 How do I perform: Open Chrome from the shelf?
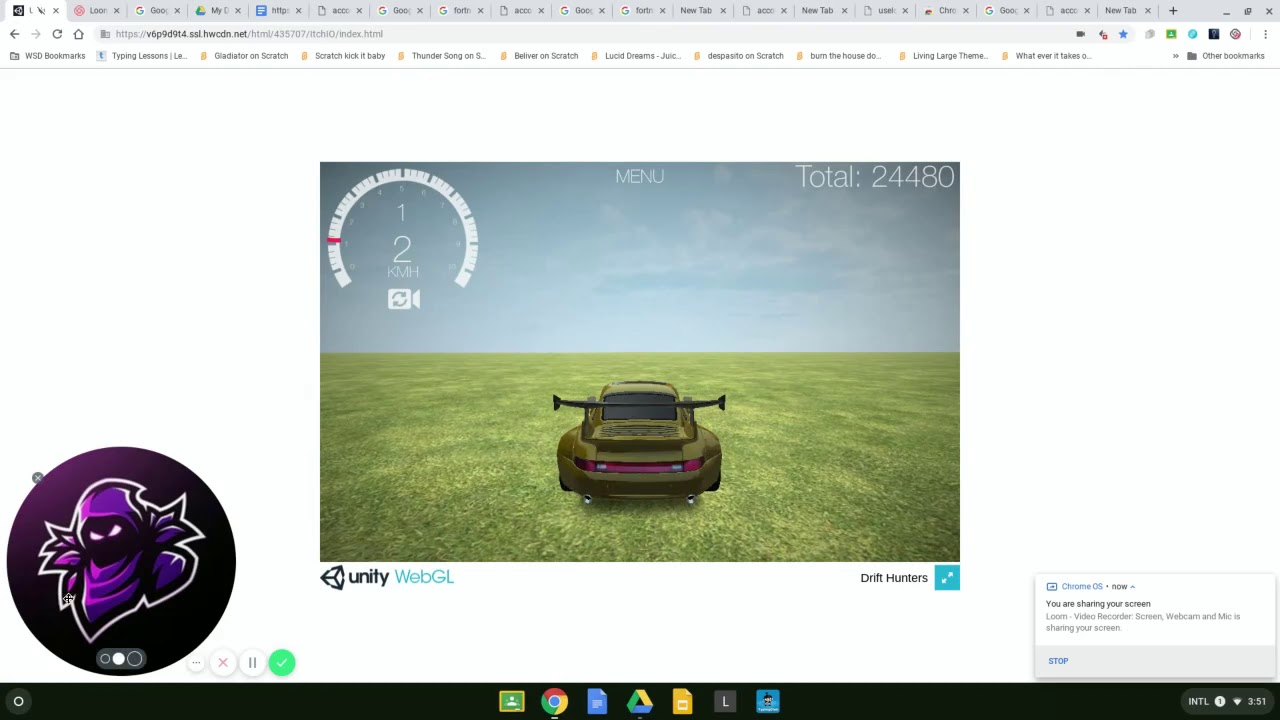554,702
